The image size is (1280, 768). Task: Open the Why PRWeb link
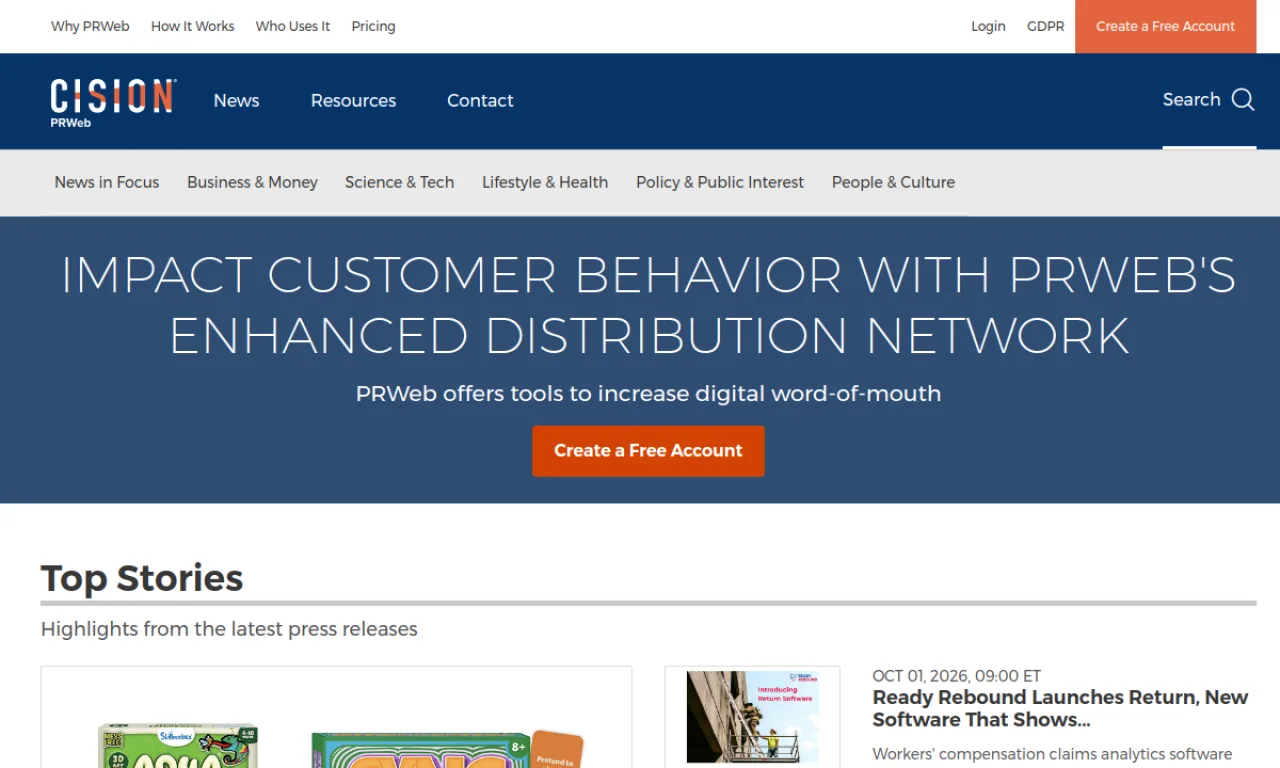coord(90,26)
